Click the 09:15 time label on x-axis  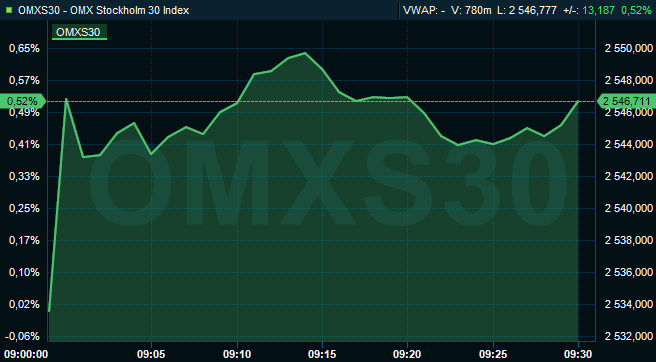(x=322, y=354)
